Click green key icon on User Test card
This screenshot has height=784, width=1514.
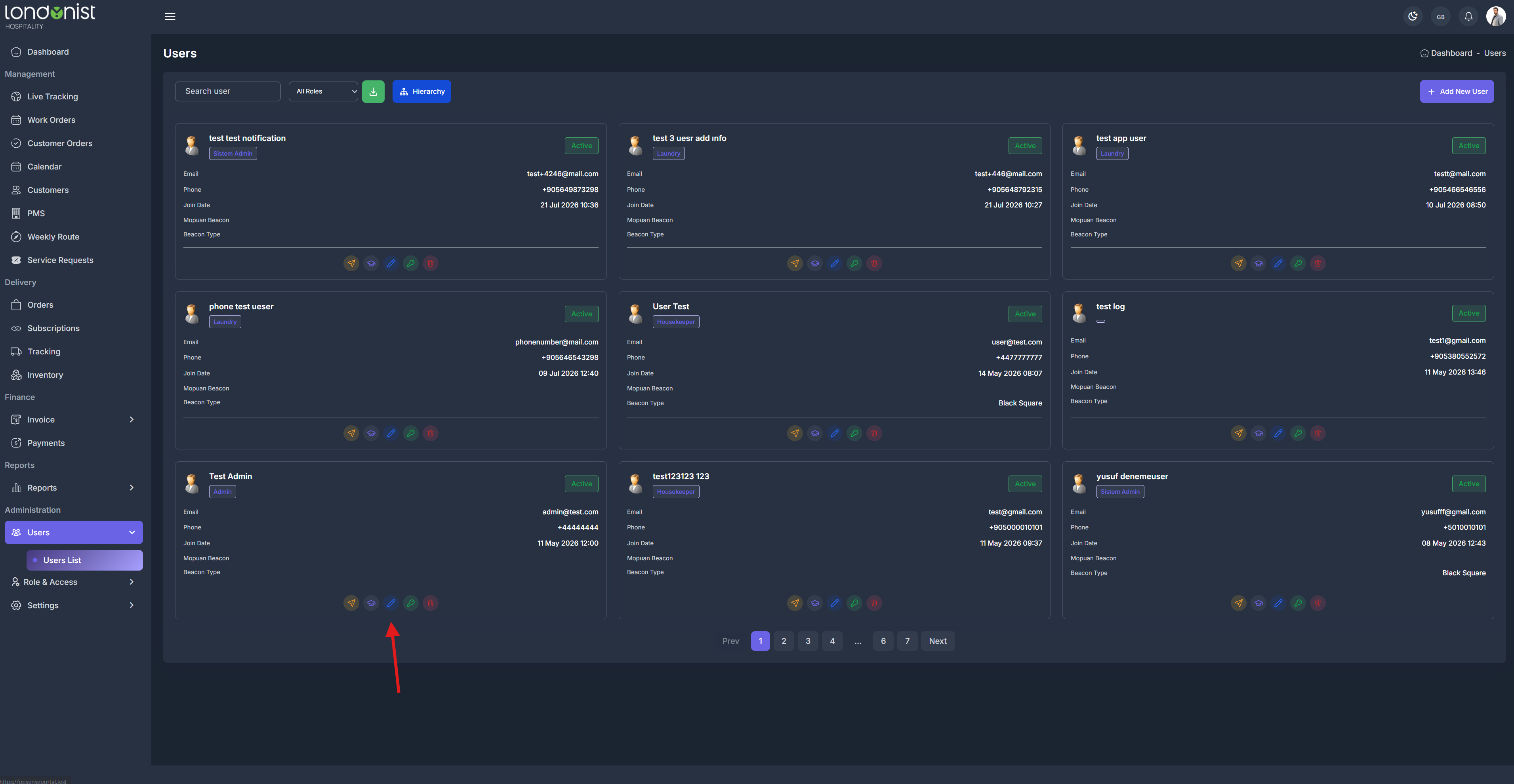pos(854,433)
